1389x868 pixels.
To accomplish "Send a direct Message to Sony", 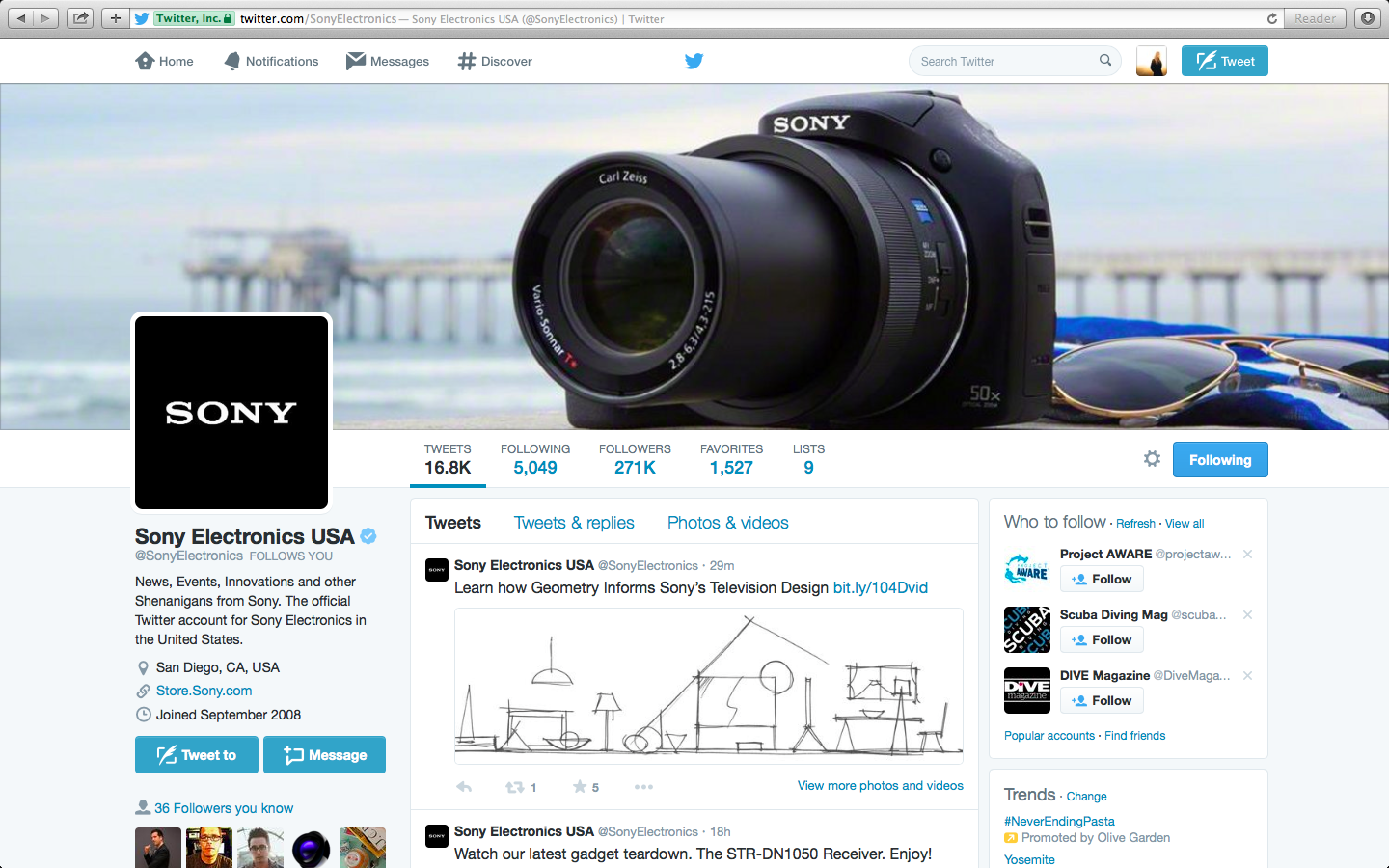I will point(324,755).
